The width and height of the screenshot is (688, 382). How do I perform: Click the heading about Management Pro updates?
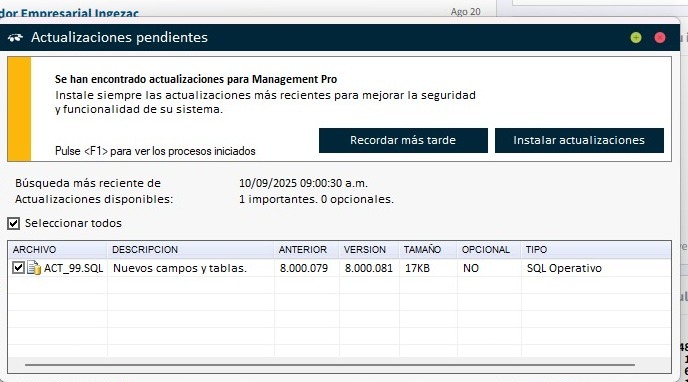click(196, 79)
